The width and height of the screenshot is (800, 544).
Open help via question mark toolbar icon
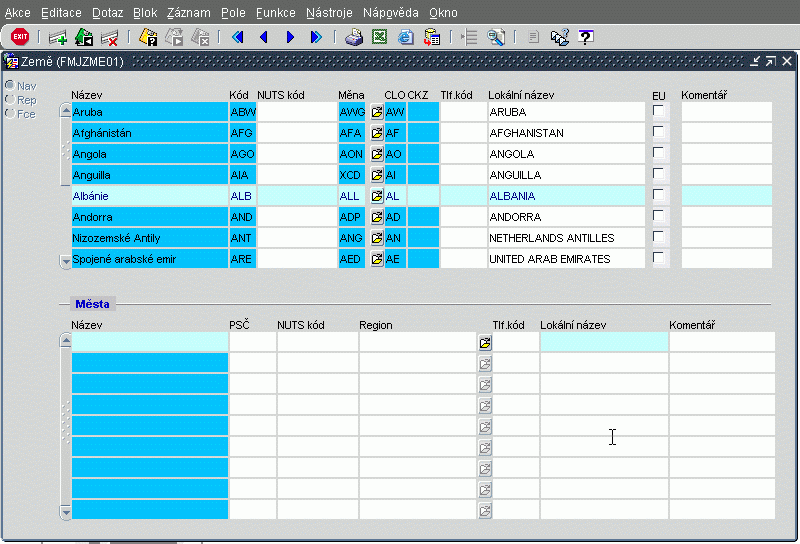pos(586,37)
